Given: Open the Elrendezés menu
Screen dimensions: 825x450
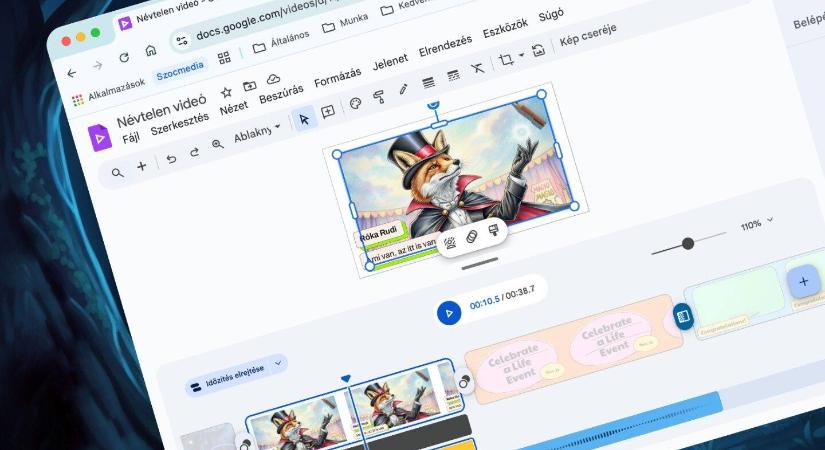Looking at the screenshot, I should [x=445, y=47].
